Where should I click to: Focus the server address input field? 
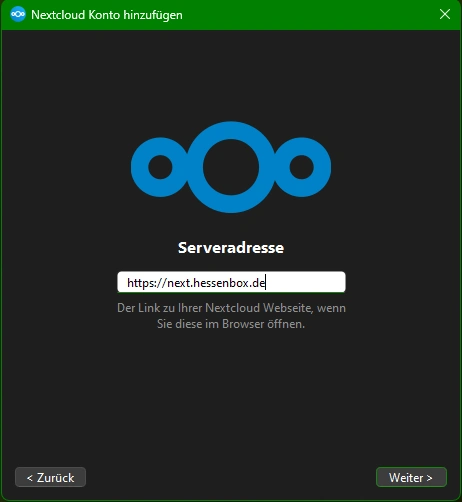231,282
